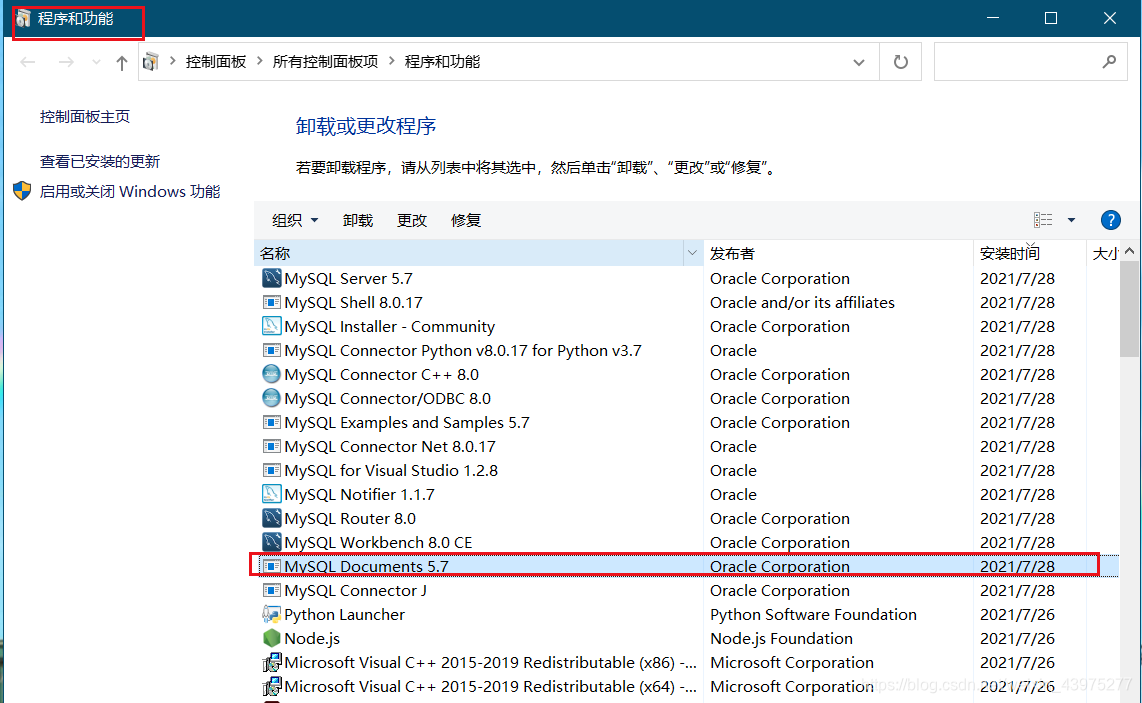Select the Python Launcher row name

click(344, 615)
